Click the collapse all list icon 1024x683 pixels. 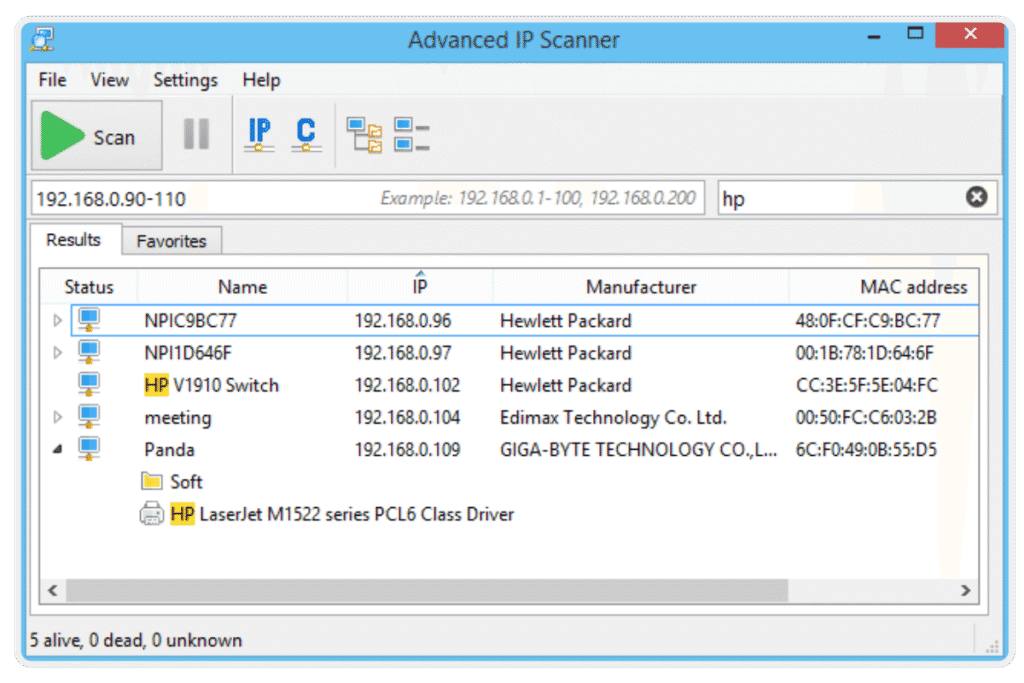(x=411, y=135)
